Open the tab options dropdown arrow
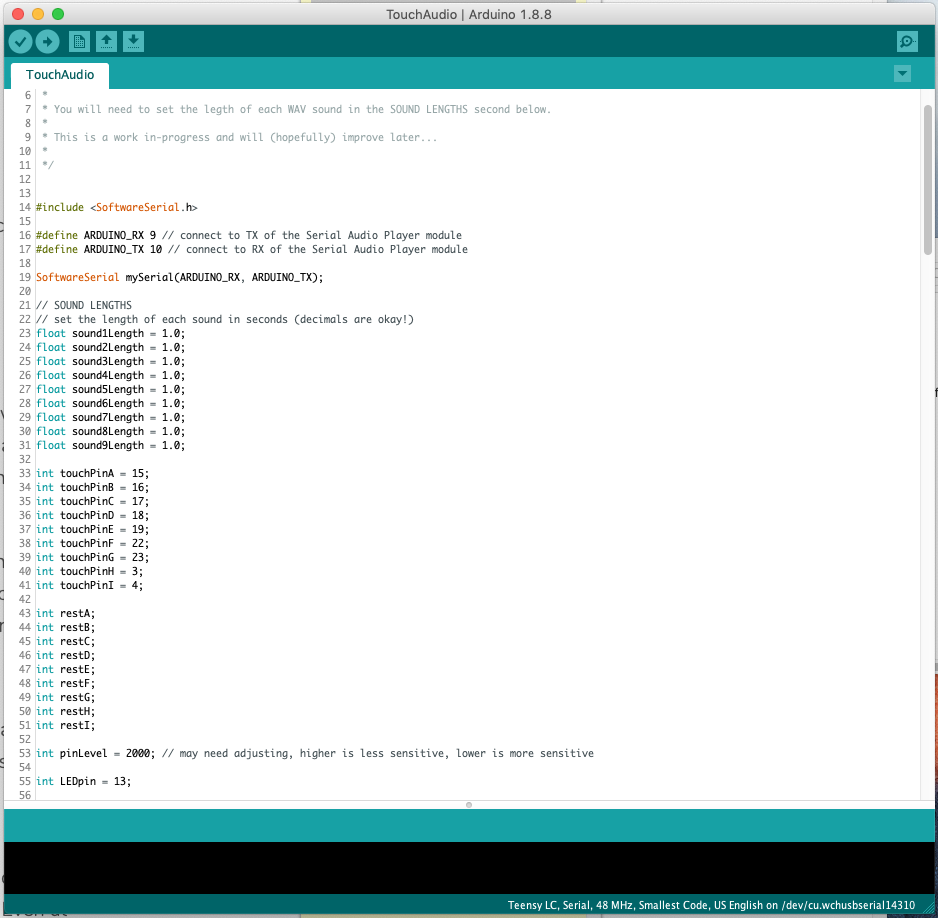 tap(902, 74)
